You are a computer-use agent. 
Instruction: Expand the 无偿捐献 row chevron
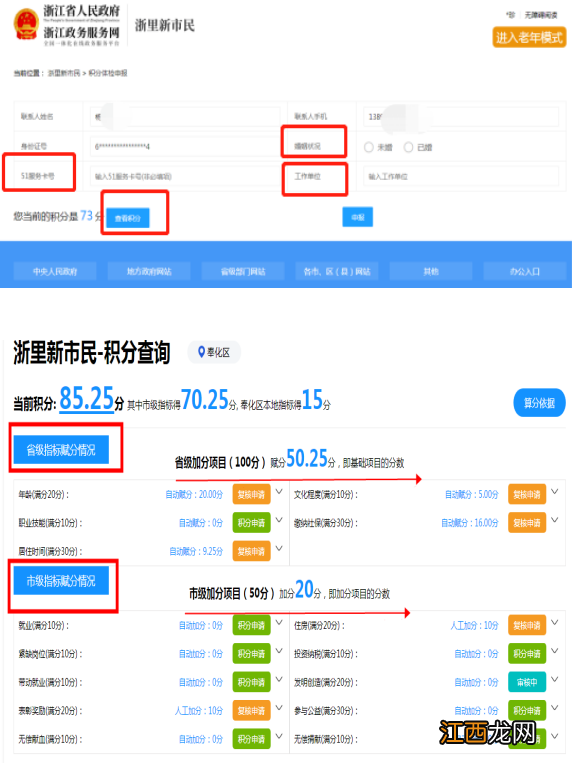555,736
